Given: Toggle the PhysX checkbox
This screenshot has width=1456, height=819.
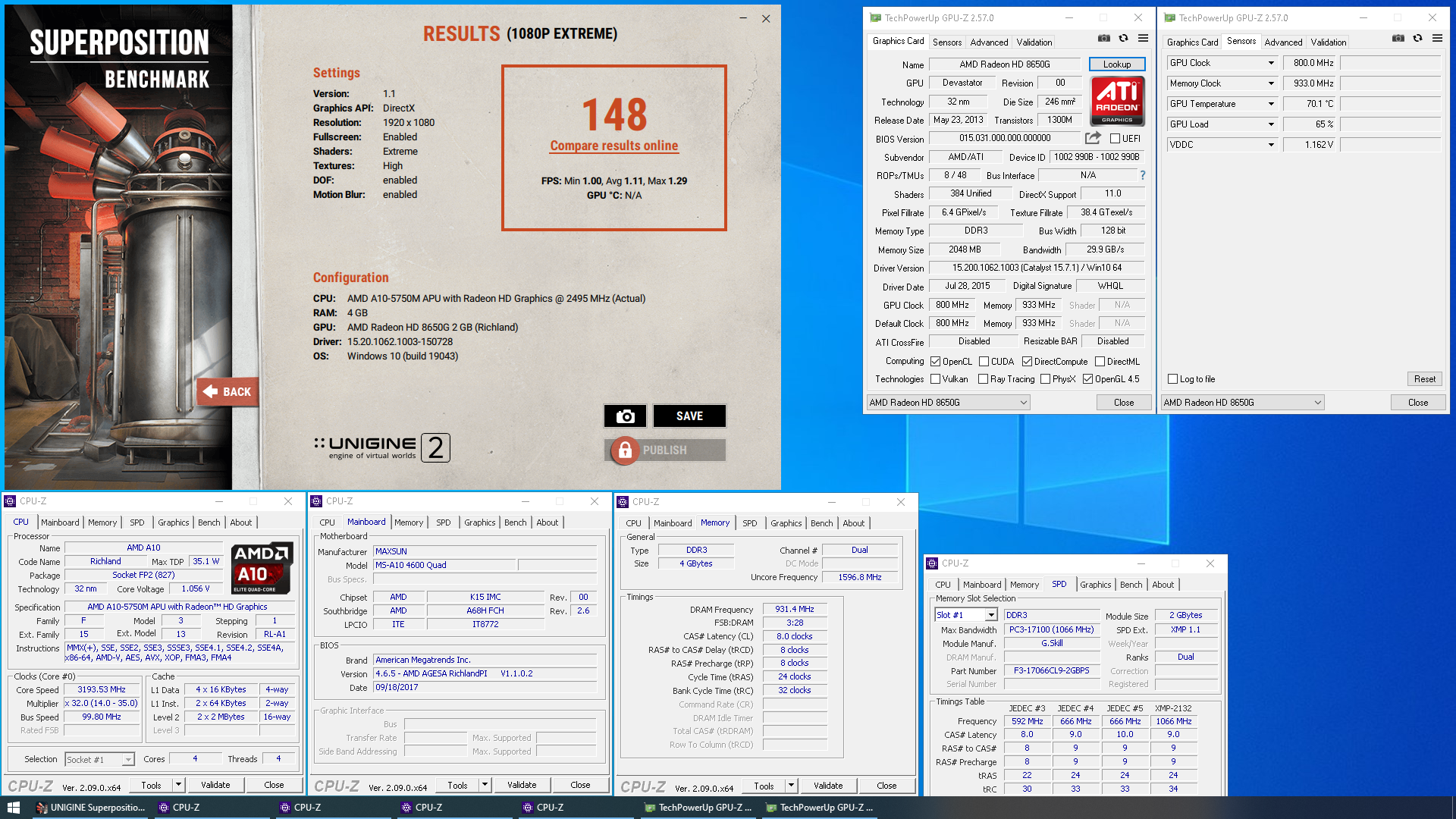Looking at the screenshot, I should tap(1046, 379).
